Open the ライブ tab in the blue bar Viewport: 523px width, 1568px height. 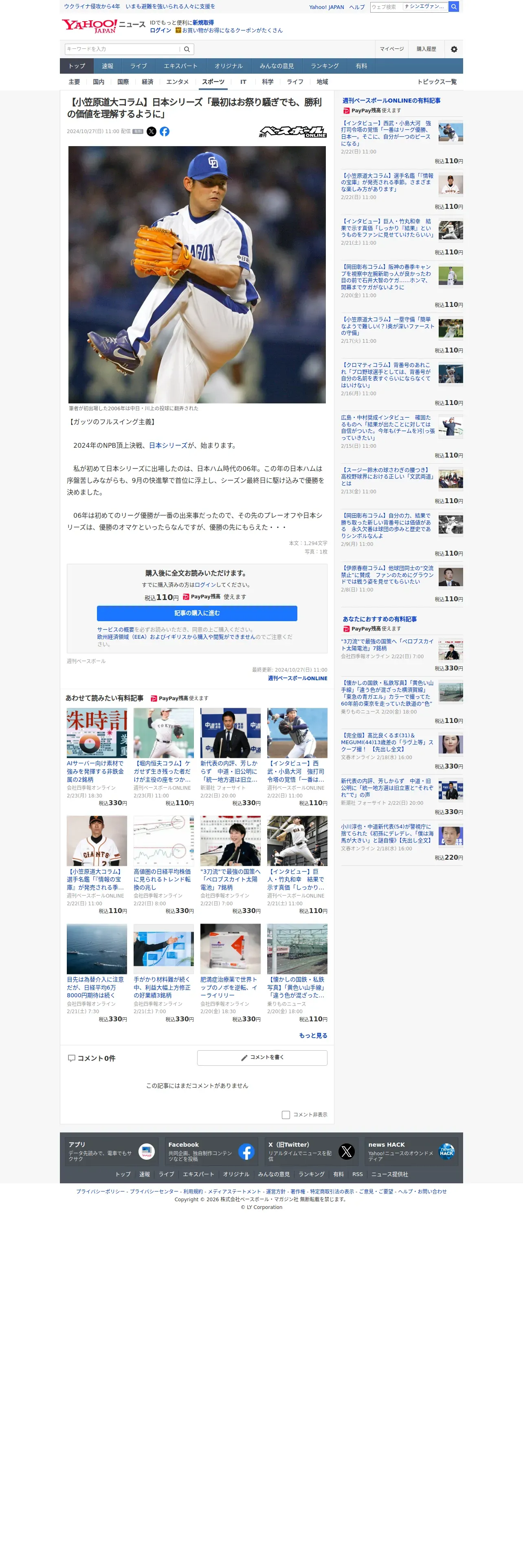click(x=138, y=66)
